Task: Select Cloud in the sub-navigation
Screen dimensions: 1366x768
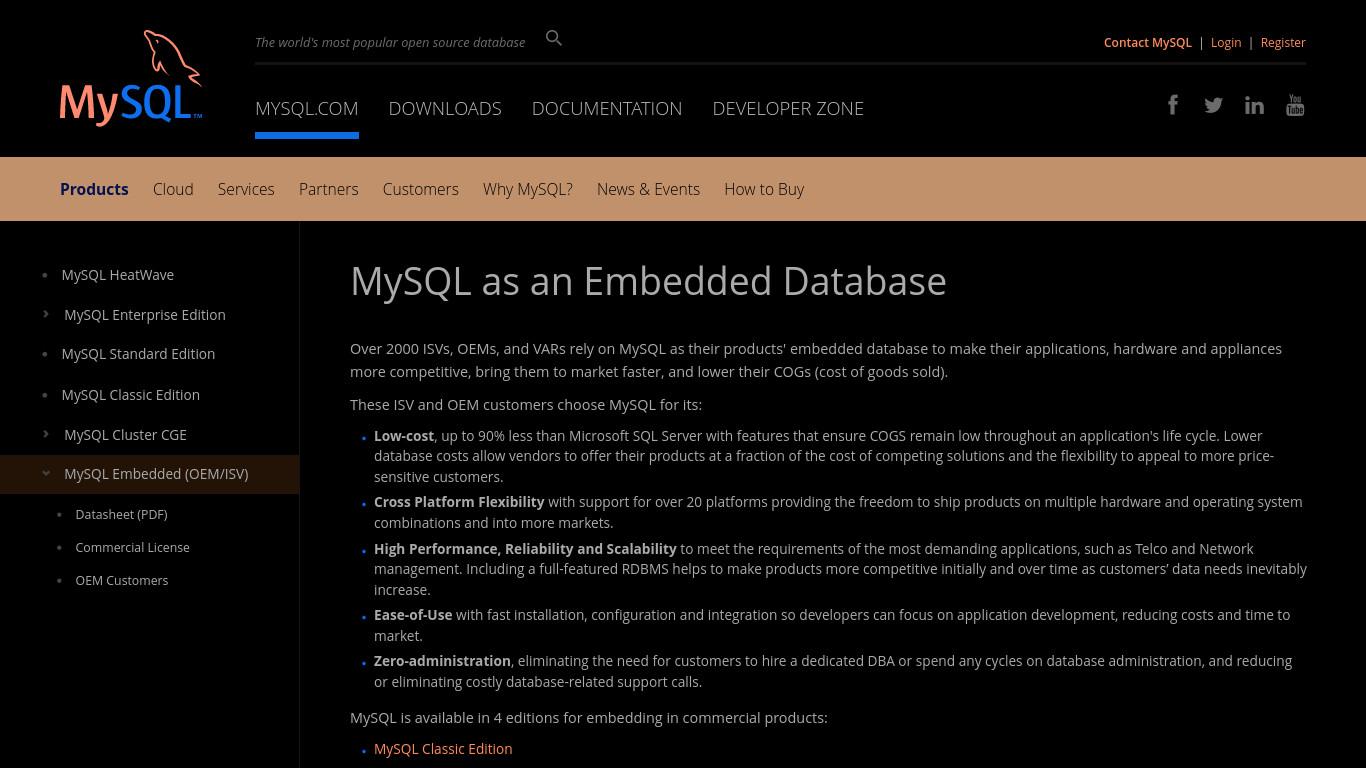Action: tap(173, 189)
